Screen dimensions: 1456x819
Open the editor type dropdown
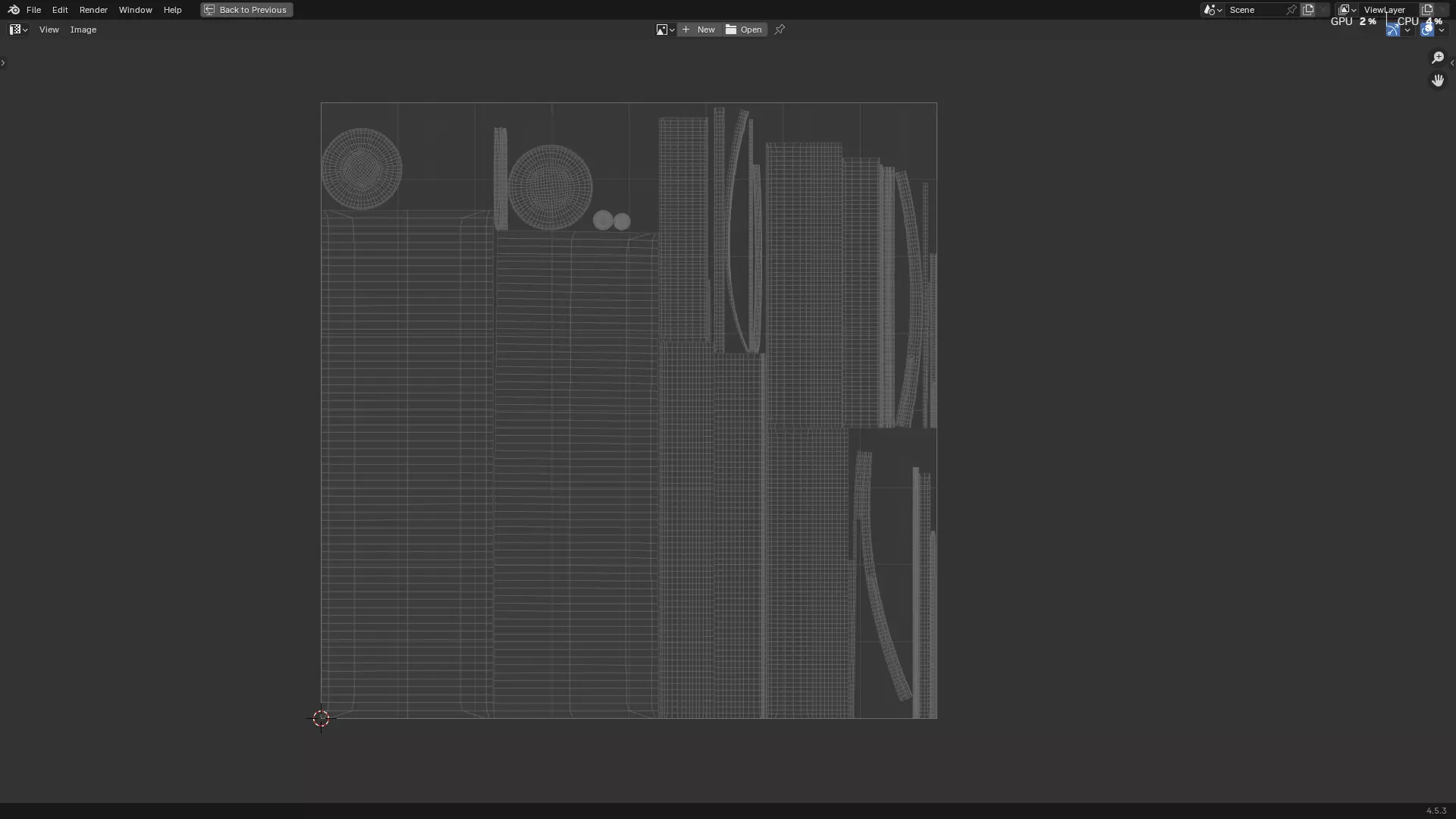[x=18, y=30]
